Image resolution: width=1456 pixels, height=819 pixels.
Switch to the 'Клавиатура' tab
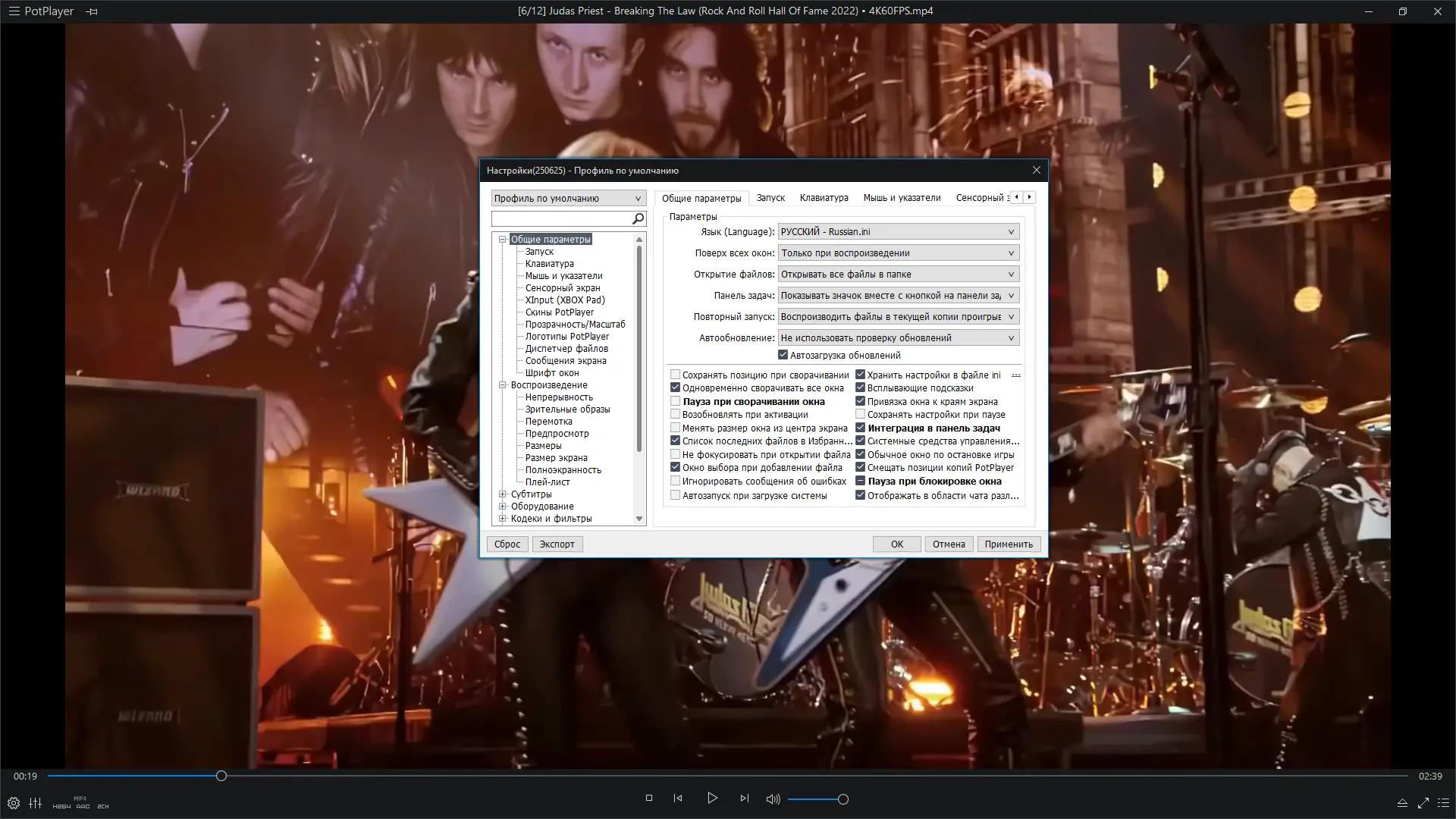(824, 197)
